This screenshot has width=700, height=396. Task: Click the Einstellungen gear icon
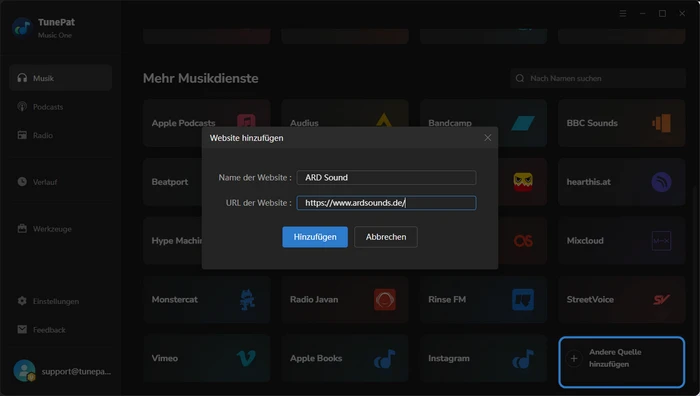point(22,301)
